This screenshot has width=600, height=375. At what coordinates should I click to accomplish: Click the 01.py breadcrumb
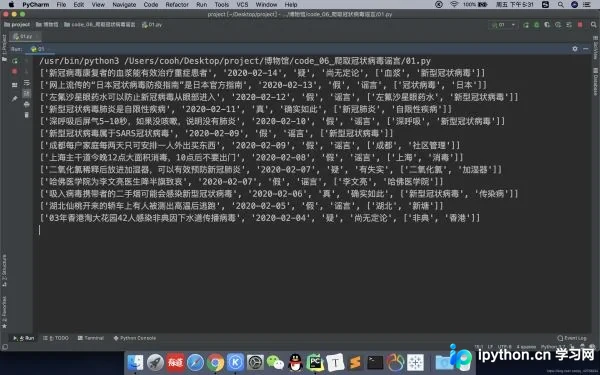tap(152, 24)
